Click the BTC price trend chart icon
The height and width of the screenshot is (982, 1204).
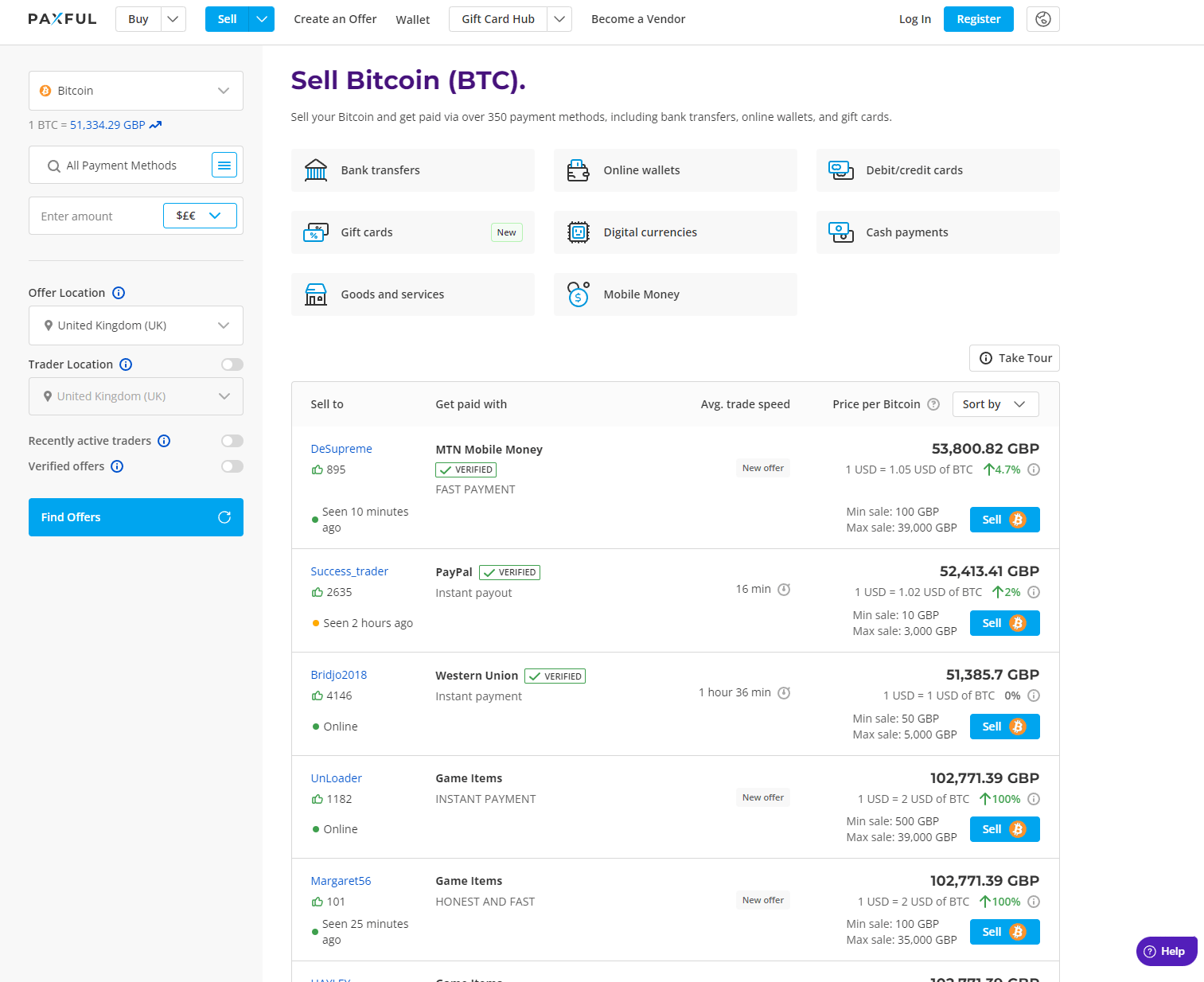[156, 125]
